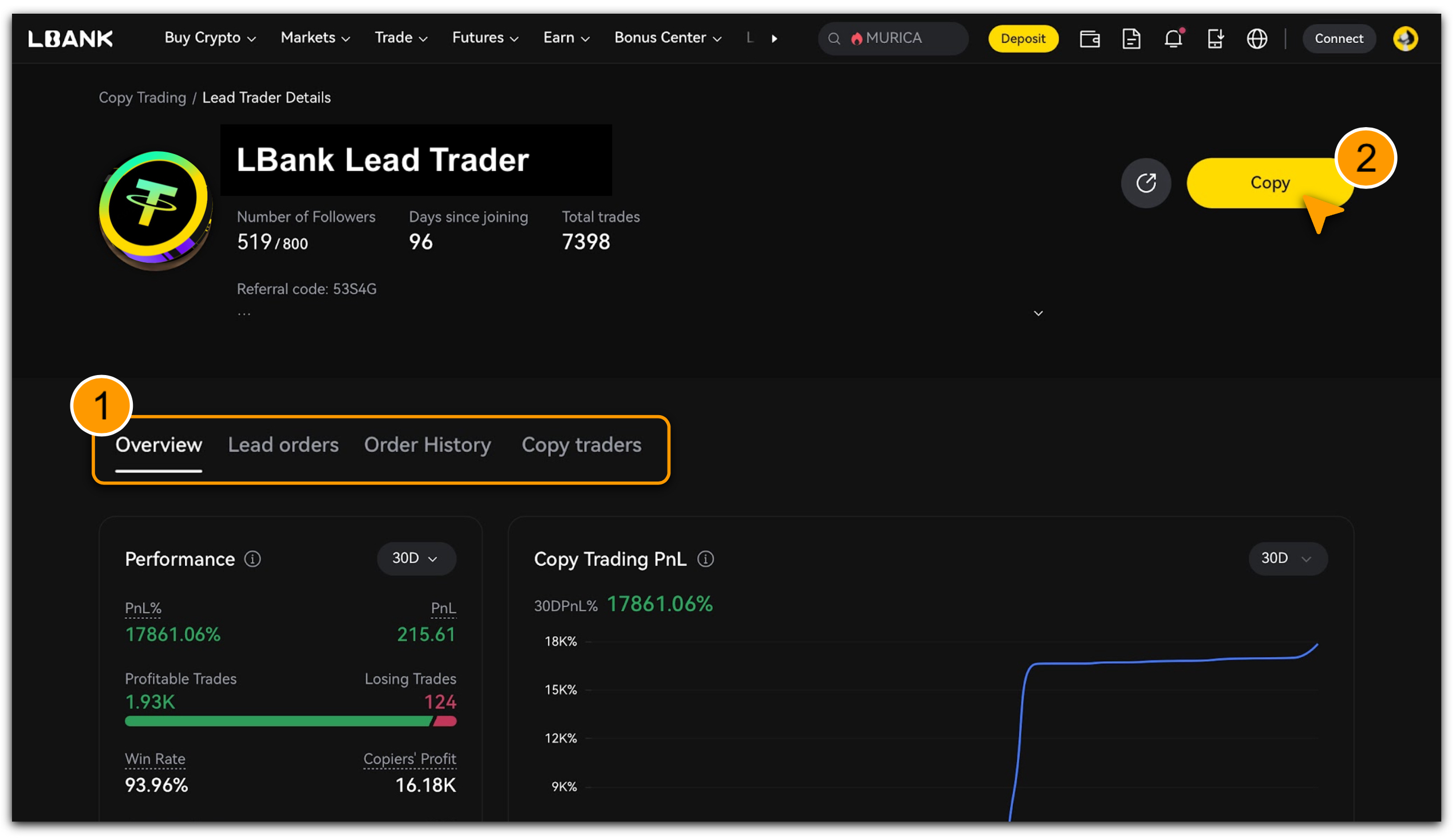The image size is (1456, 840).
Task: Click the app download phone icon
Action: [x=1215, y=39]
